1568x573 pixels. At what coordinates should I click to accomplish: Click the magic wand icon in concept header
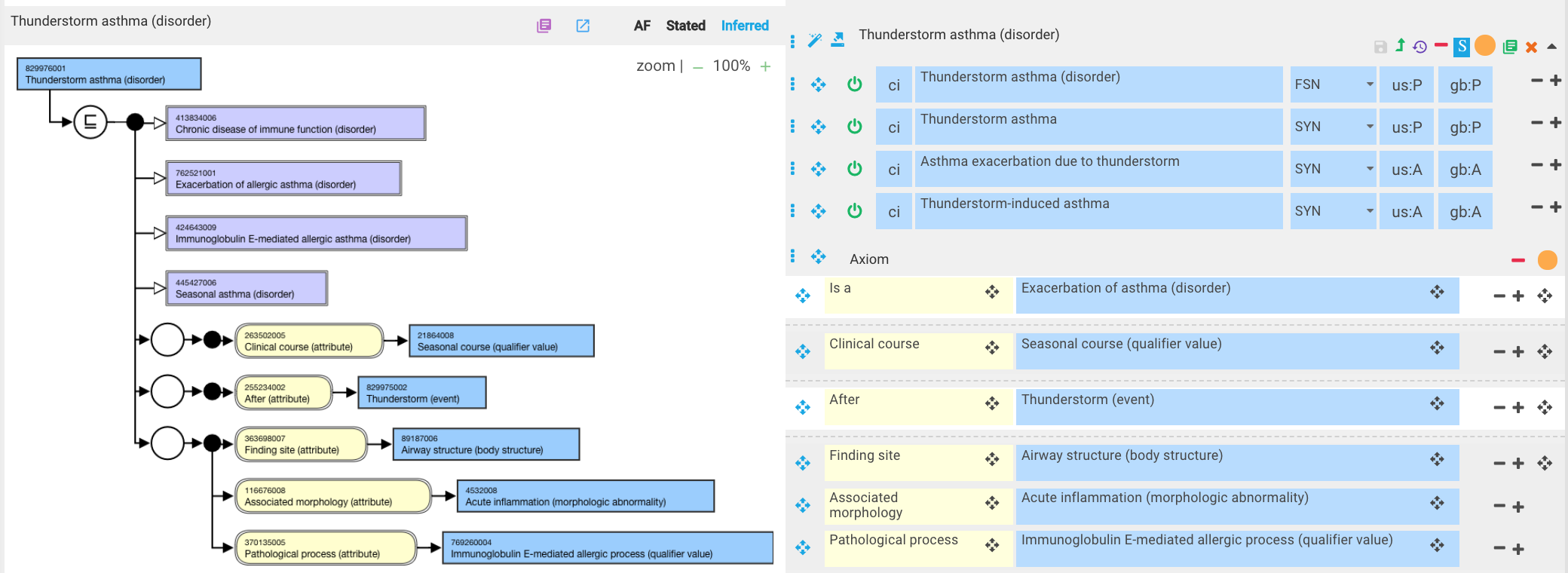tap(814, 40)
